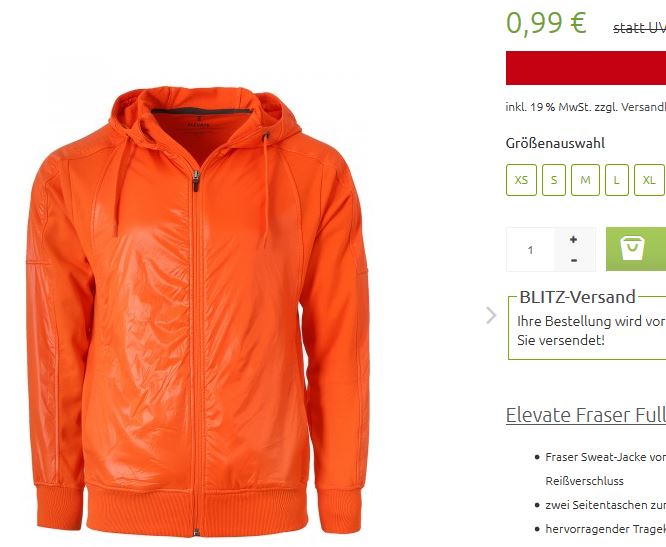The width and height of the screenshot is (666, 547).
Task: Add item via shopping bag icon
Action: tap(635, 249)
